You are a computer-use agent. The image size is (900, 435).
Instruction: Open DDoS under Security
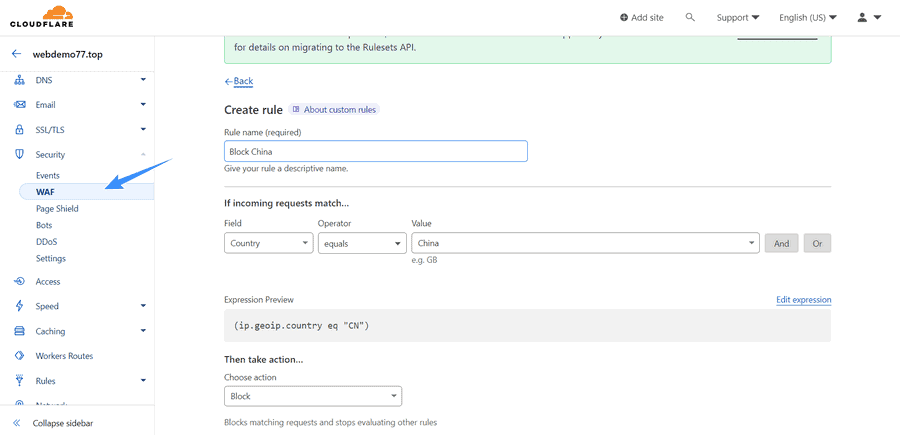[46, 242]
